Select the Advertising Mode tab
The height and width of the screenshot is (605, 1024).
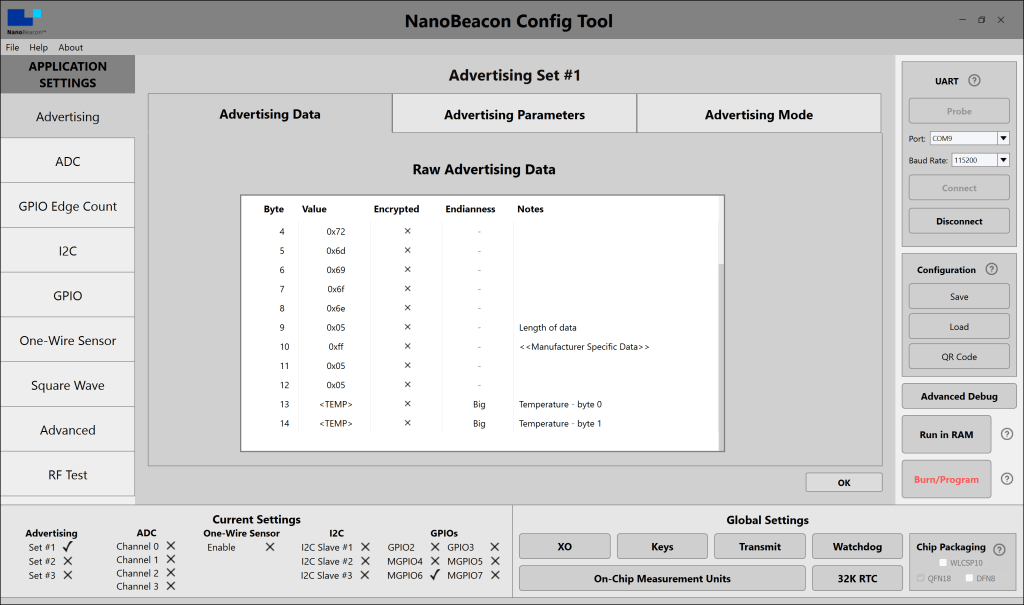[x=758, y=115]
